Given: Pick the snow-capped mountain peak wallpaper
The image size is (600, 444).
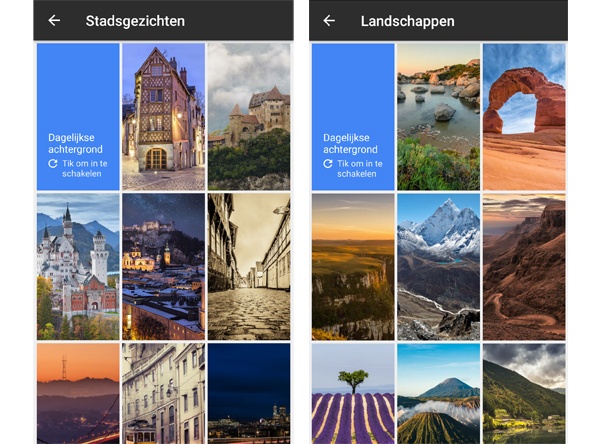Looking at the screenshot, I should coord(438,266).
